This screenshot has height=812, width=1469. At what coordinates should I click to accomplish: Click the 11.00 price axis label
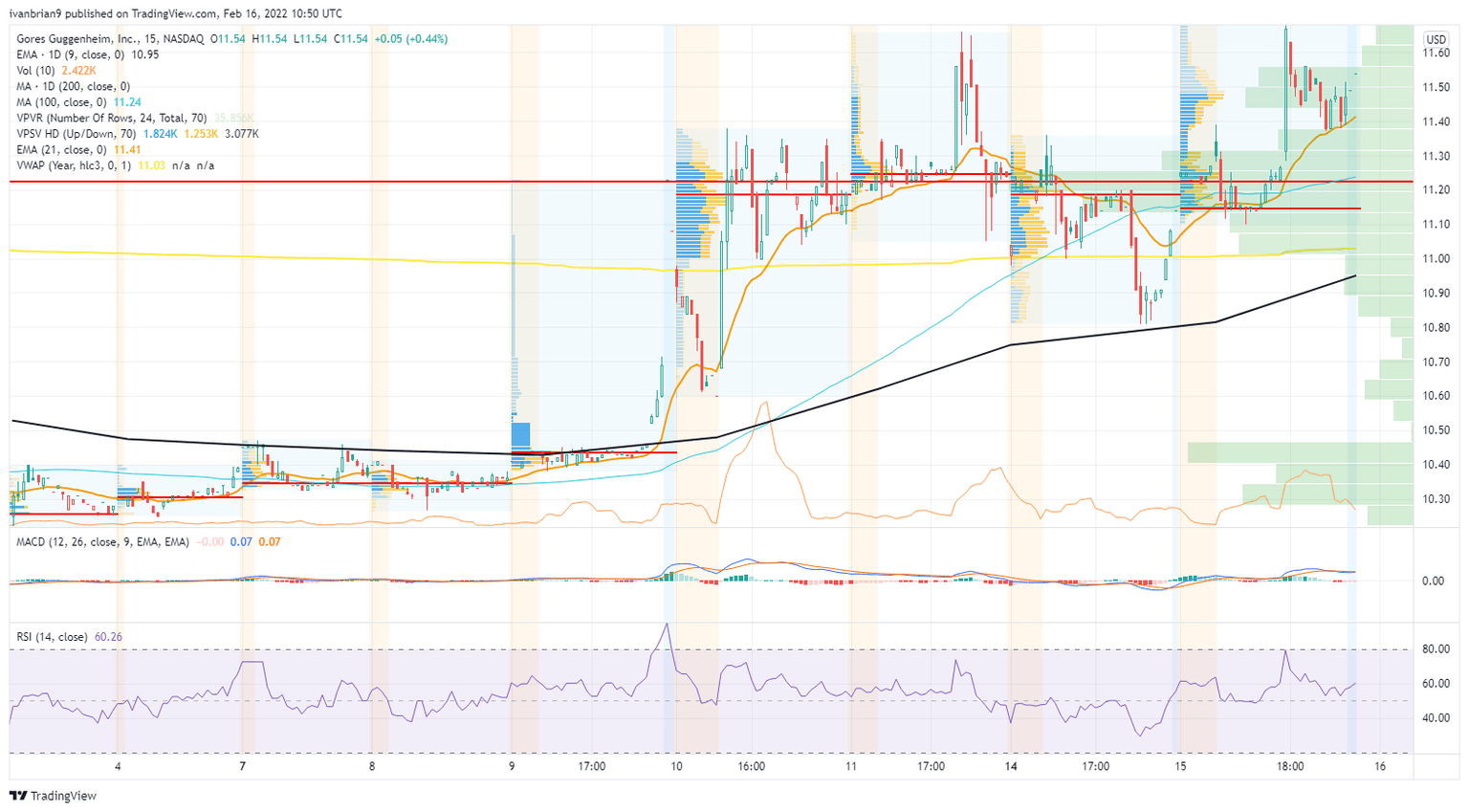coord(1436,259)
